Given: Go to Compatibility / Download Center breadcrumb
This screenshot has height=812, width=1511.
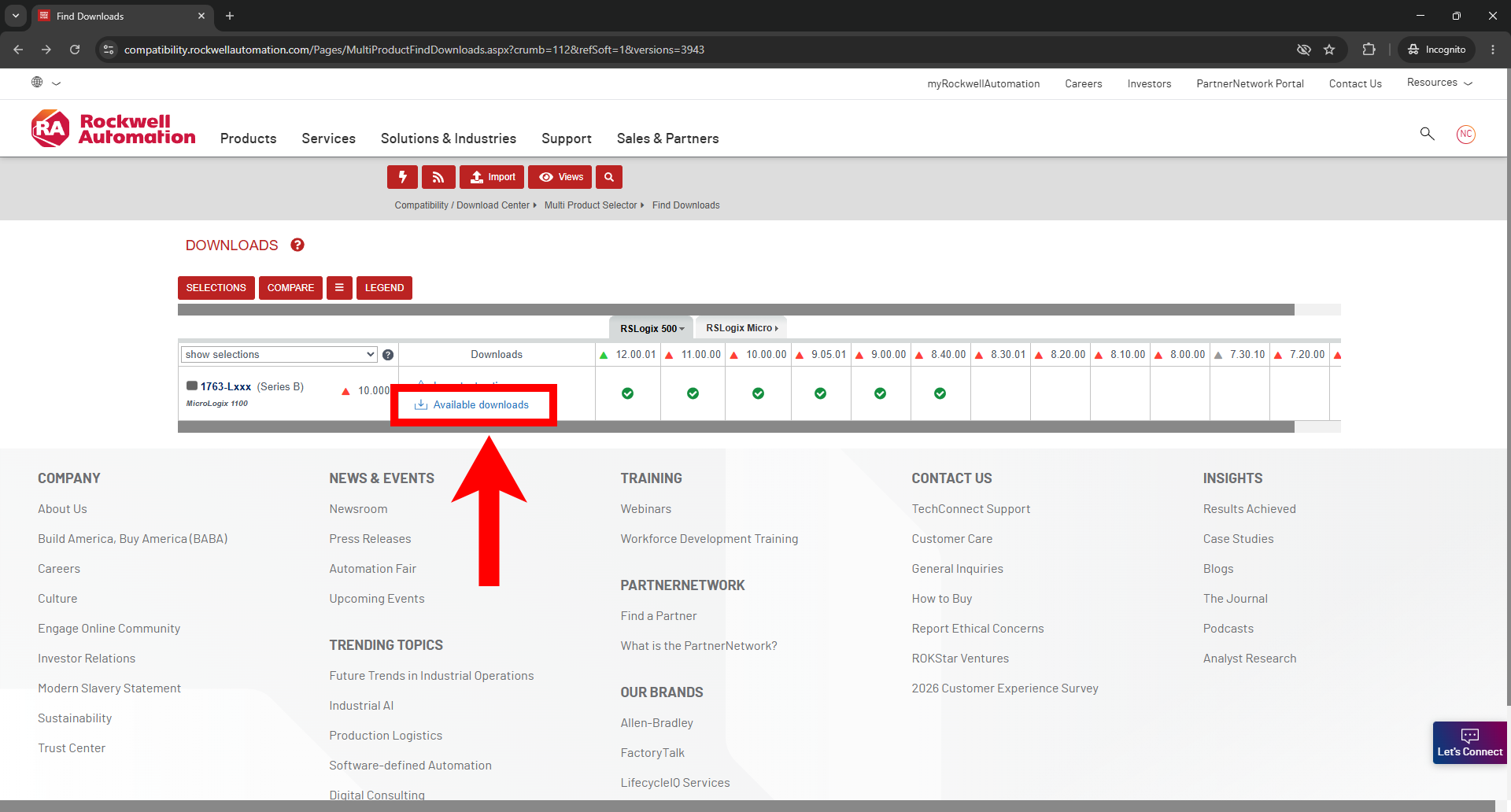Looking at the screenshot, I should 462,205.
